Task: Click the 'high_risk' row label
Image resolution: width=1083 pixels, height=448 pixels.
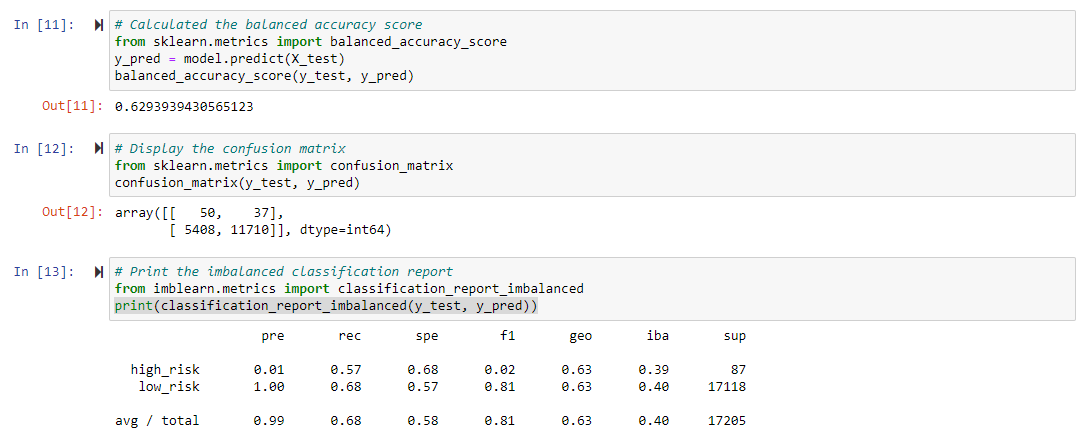Action: [x=165, y=370]
